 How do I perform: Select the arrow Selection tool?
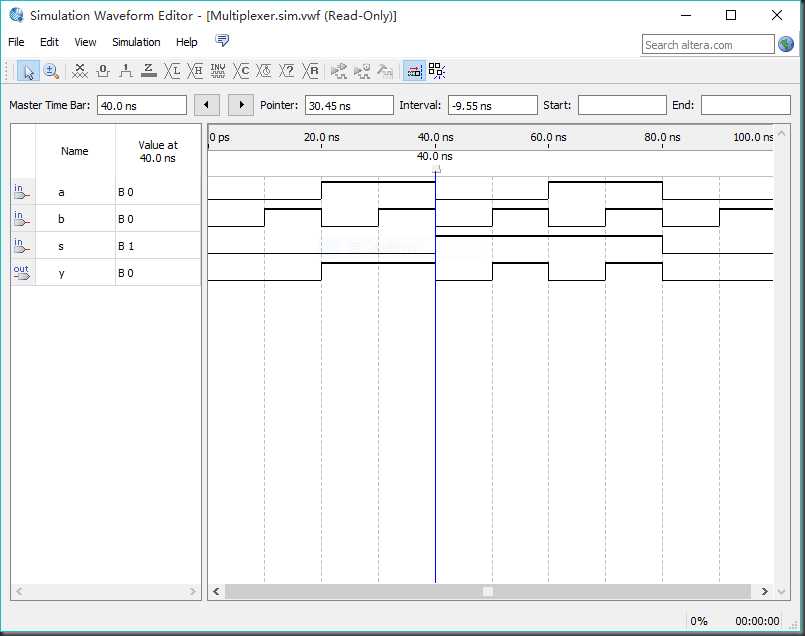(28, 71)
